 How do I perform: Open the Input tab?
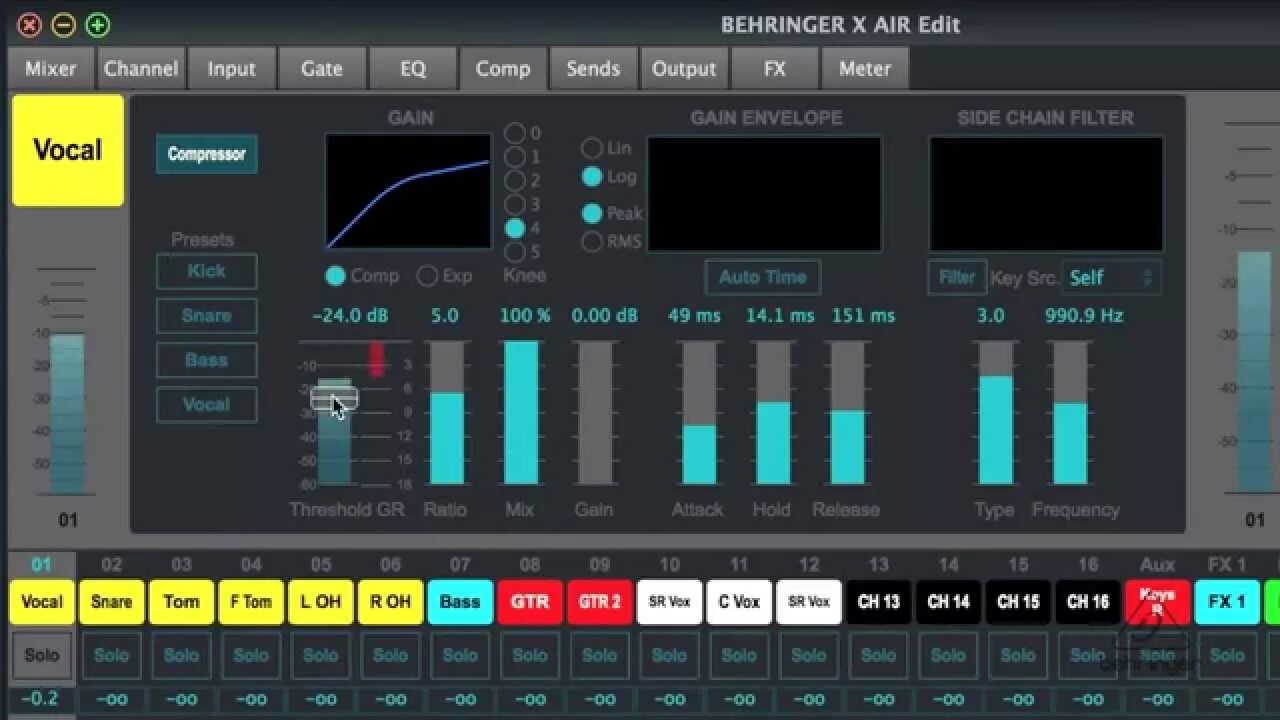(232, 69)
